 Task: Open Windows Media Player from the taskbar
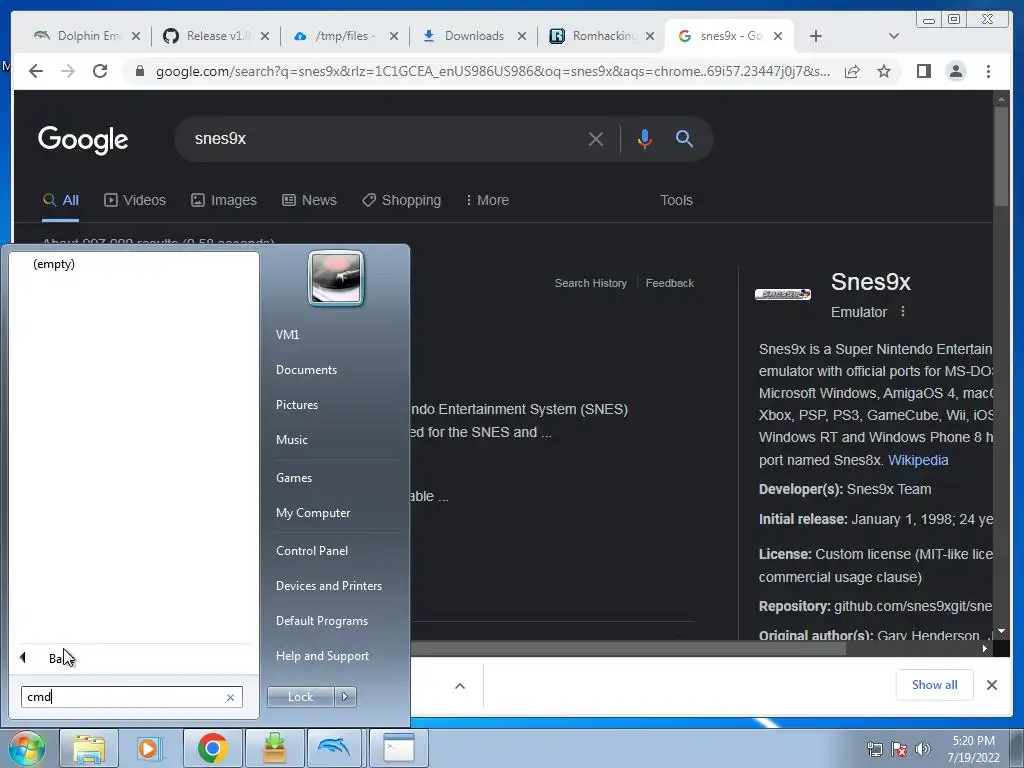click(149, 748)
